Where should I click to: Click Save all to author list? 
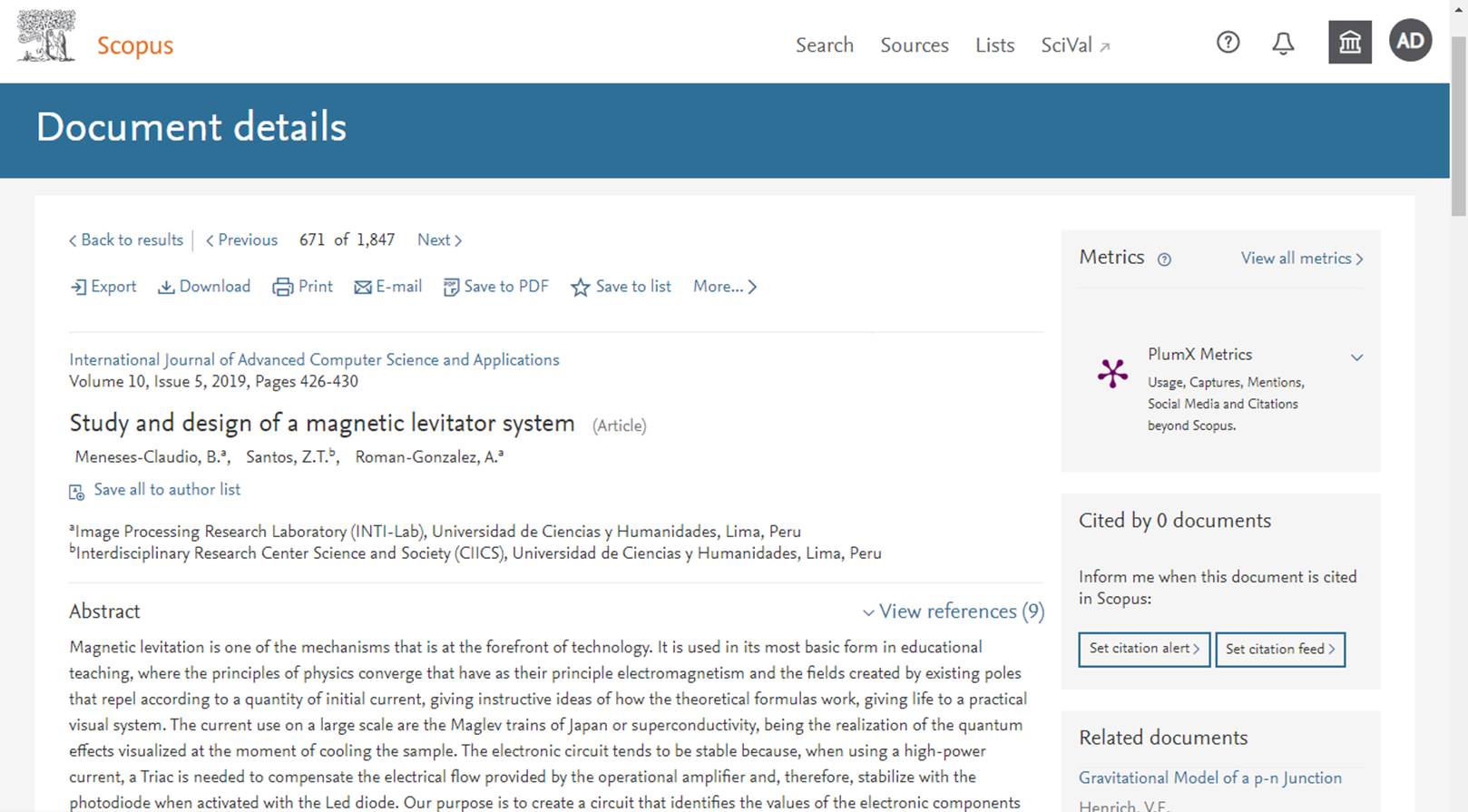pos(167,490)
